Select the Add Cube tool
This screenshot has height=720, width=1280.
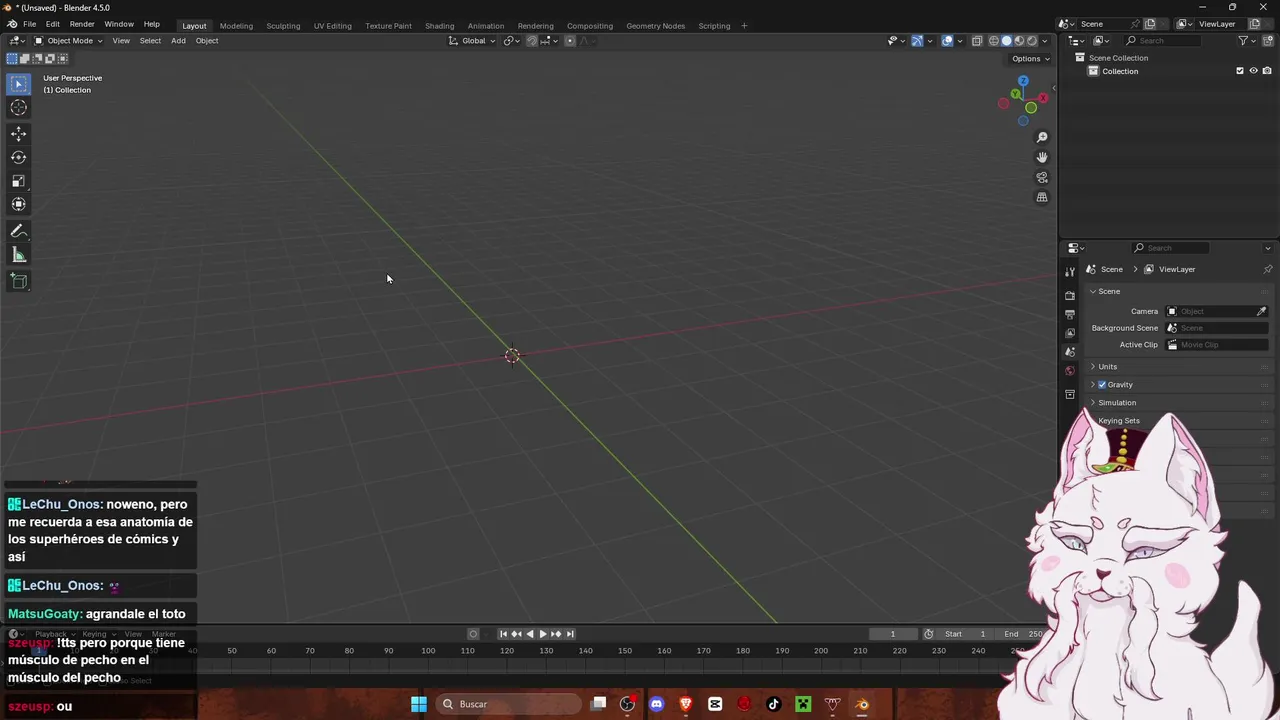point(18,281)
